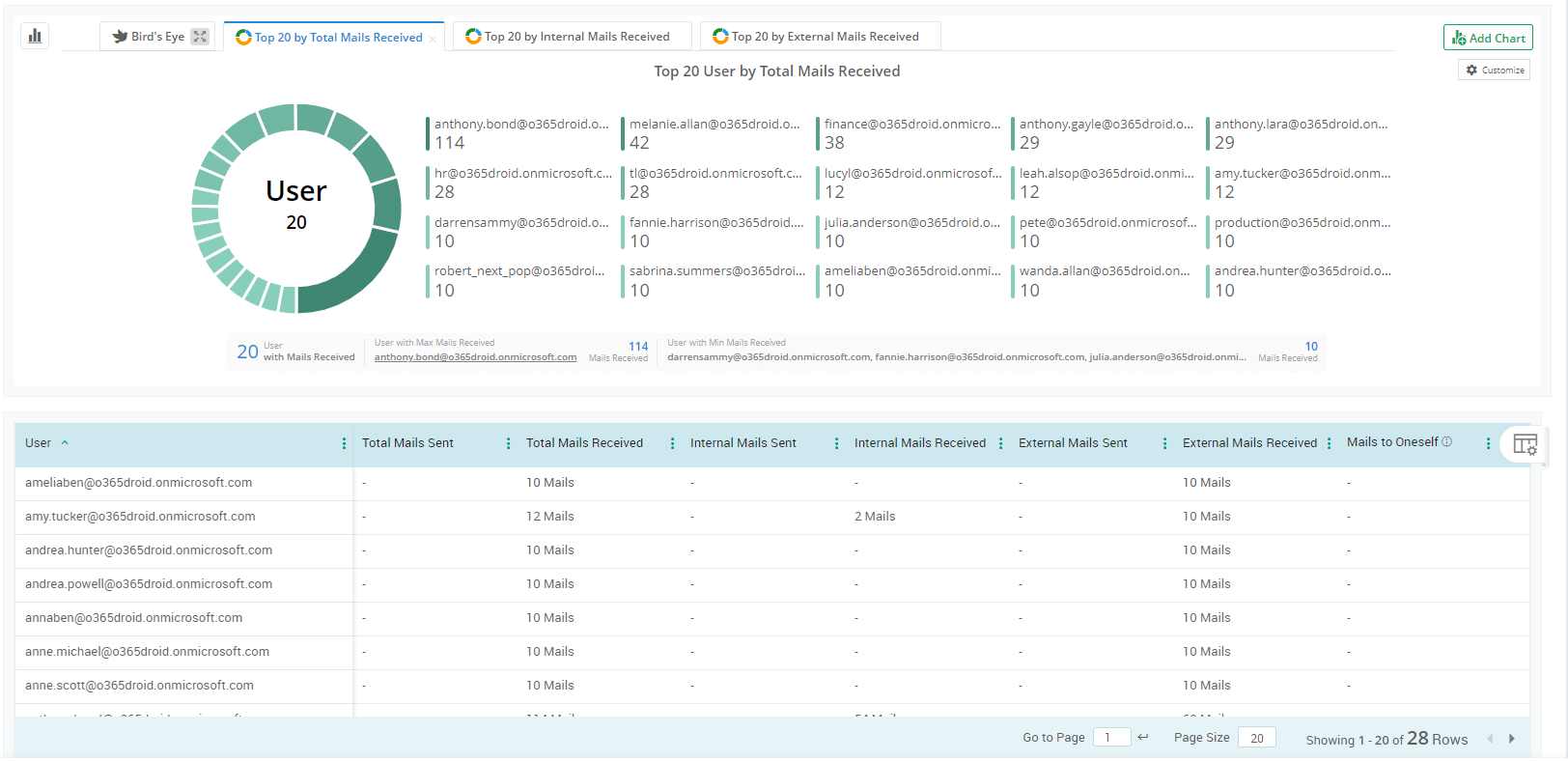Click Internal Mails Sent column header
This screenshot has width=1568, height=761.
point(743,443)
